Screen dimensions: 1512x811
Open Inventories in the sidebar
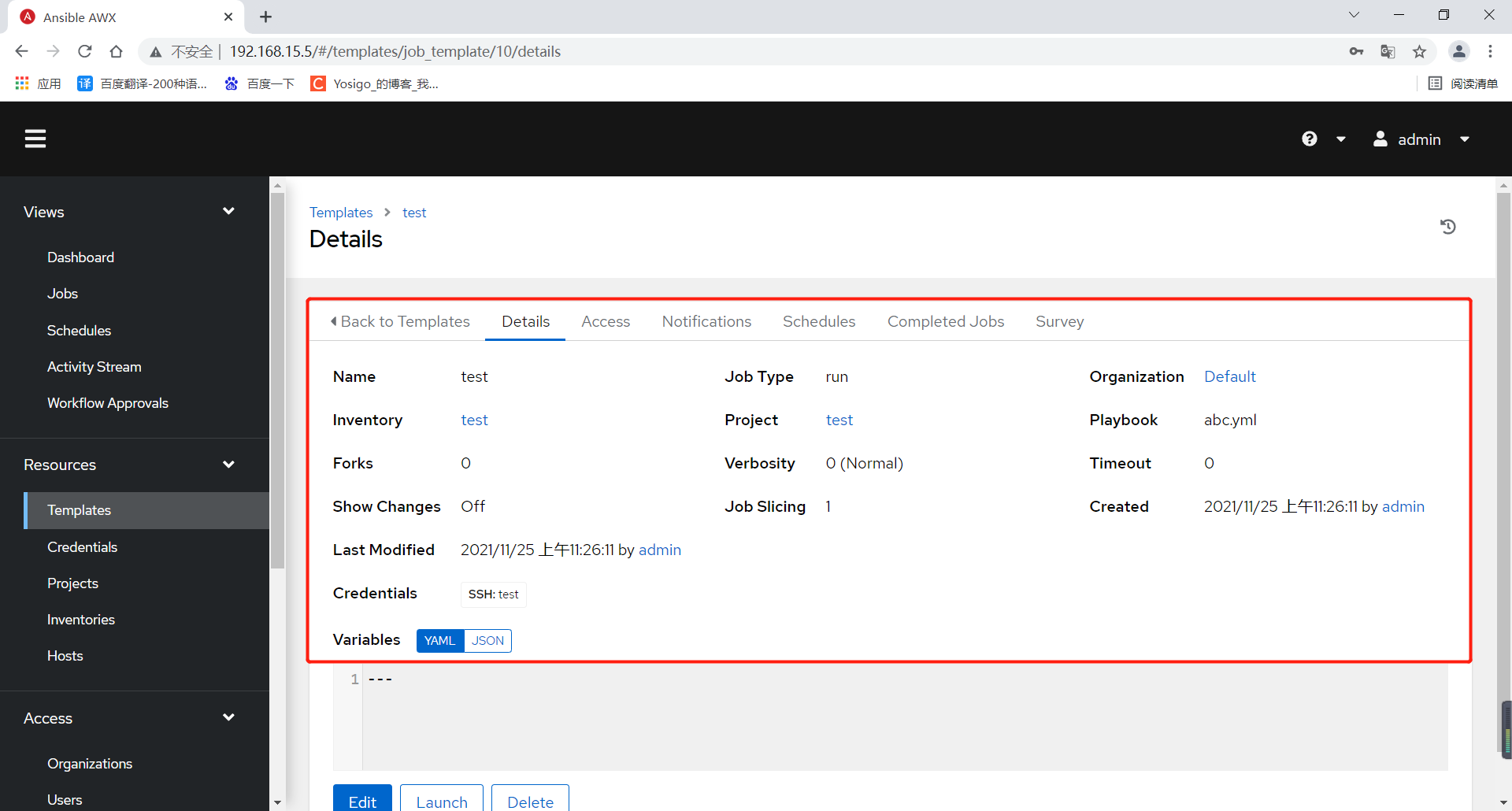(81, 620)
